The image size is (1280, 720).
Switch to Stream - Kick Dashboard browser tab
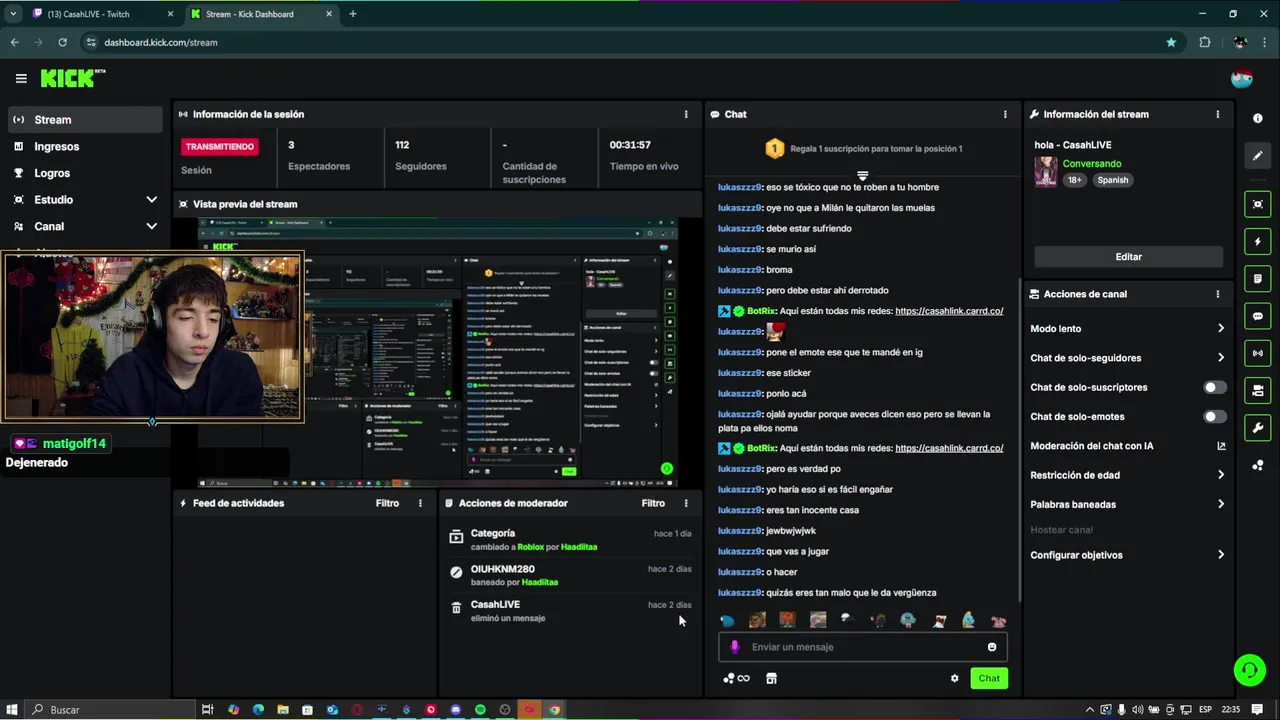(260, 14)
